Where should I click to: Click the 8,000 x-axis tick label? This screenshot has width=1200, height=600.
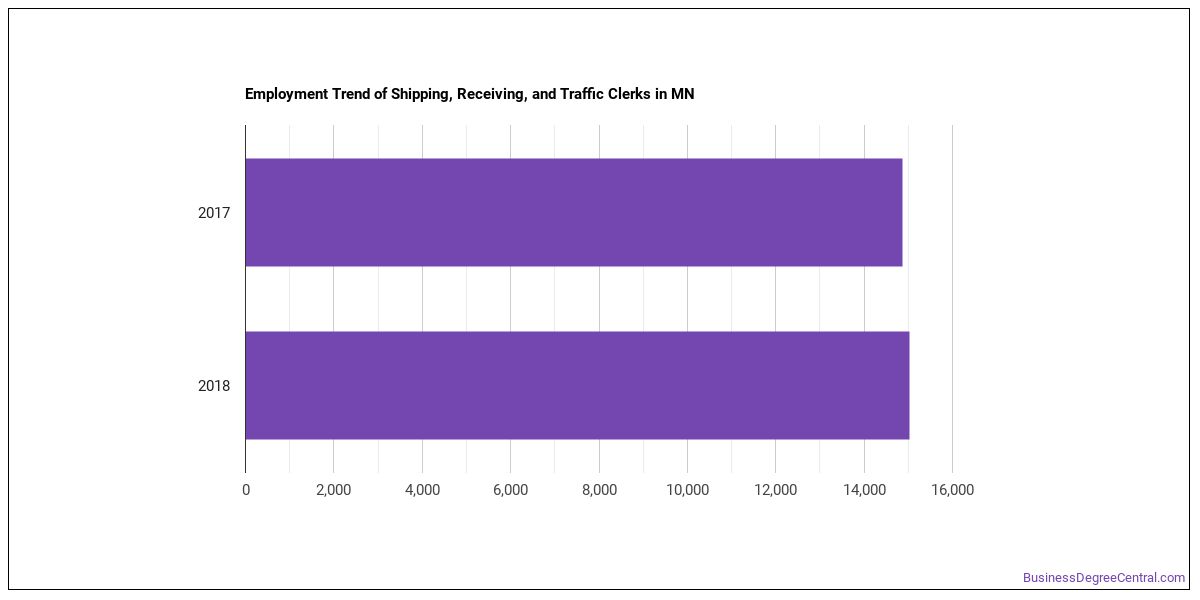[x=598, y=490]
